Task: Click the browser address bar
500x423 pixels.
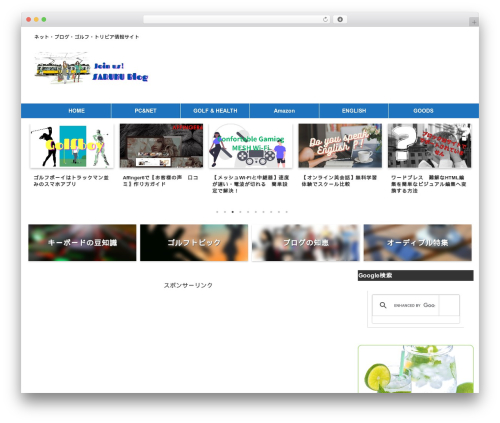Action: 233,20
